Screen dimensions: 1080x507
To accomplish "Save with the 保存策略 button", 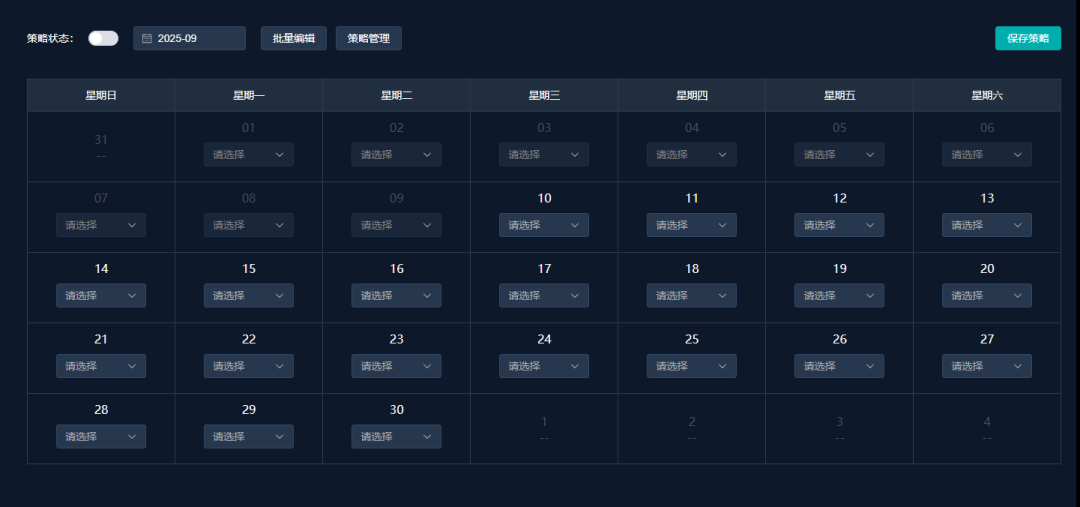I will point(1028,39).
